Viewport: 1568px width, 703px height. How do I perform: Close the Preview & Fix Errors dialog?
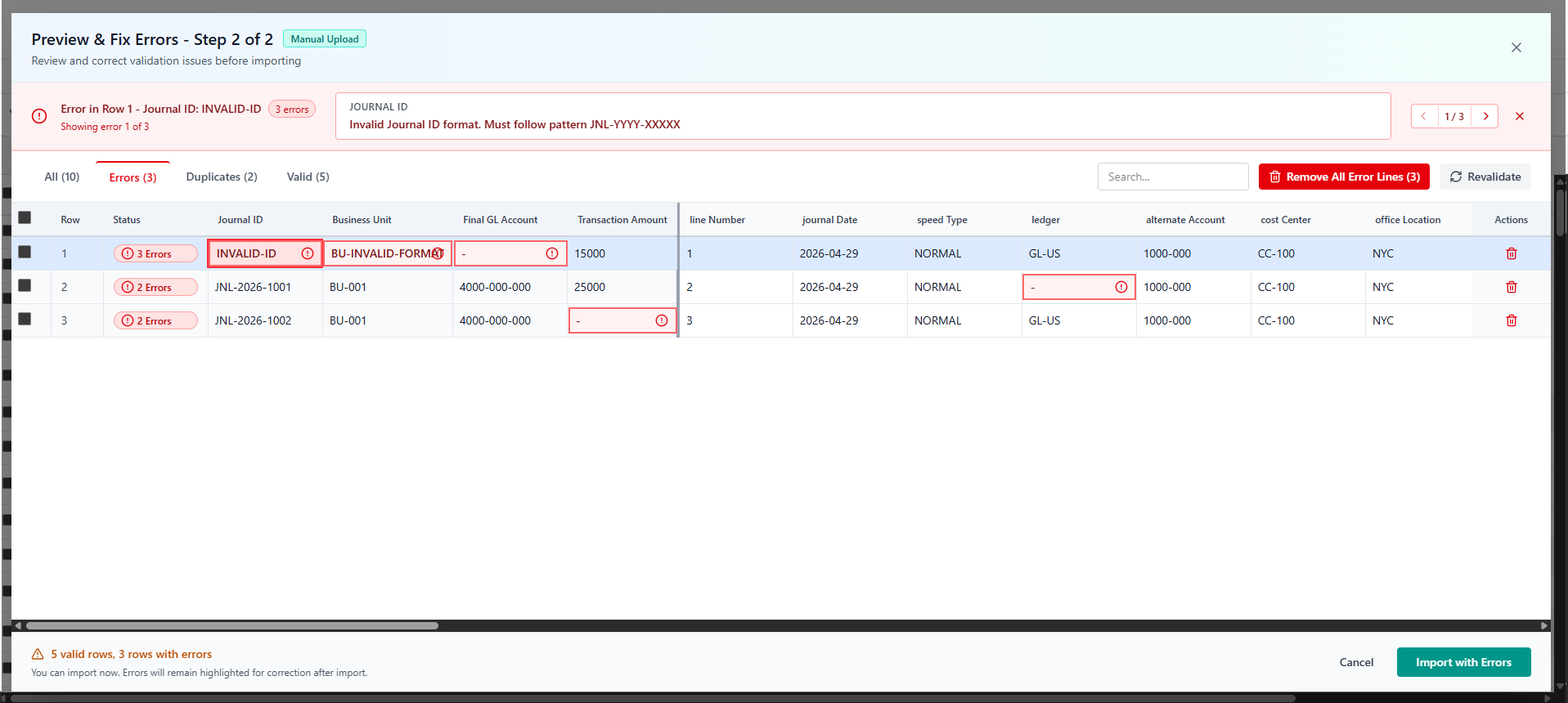(1516, 47)
